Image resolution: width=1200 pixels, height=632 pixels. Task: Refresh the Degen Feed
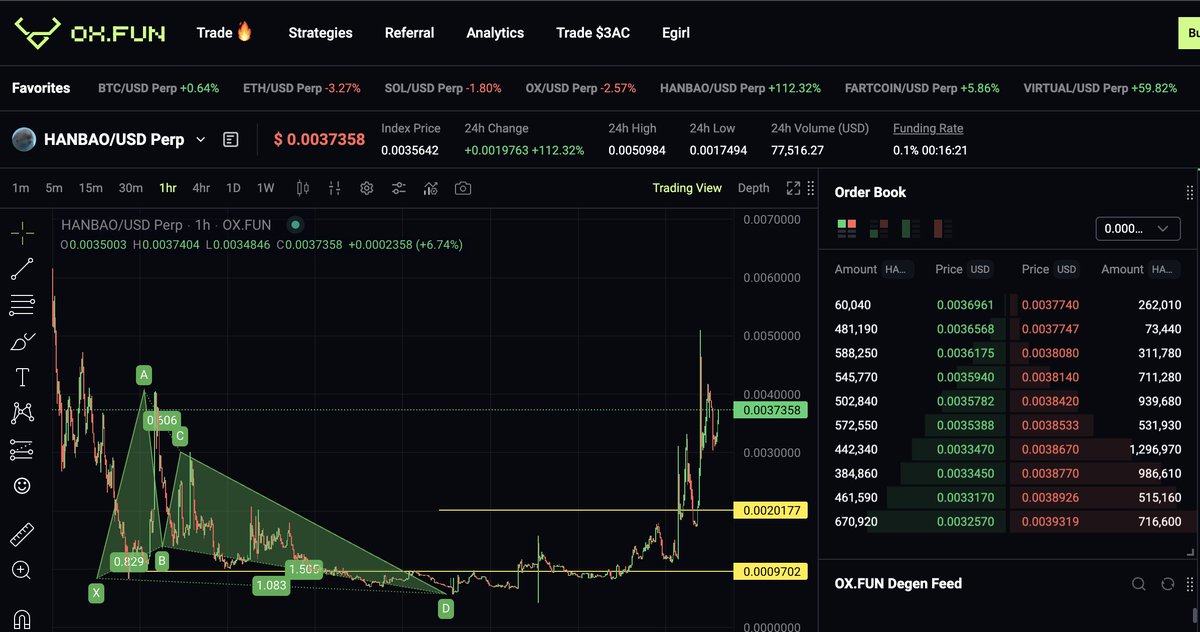[x=1167, y=584]
